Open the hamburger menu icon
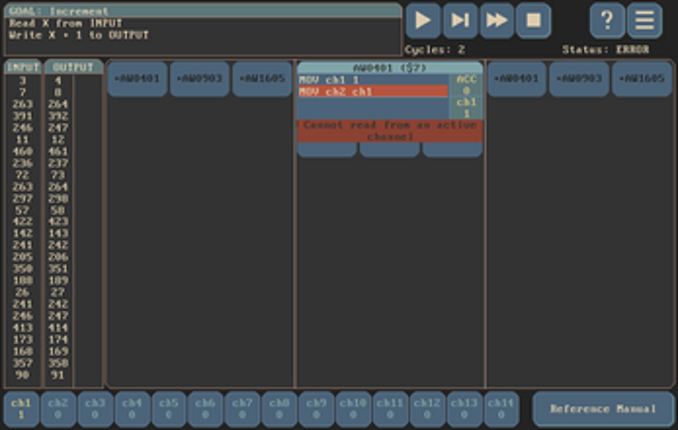Image resolution: width=678 pixels, height=430 pixels. coord(644,20)
